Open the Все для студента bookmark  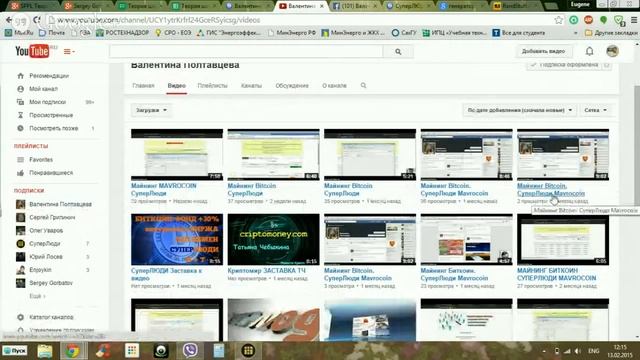tap(519, 33)
